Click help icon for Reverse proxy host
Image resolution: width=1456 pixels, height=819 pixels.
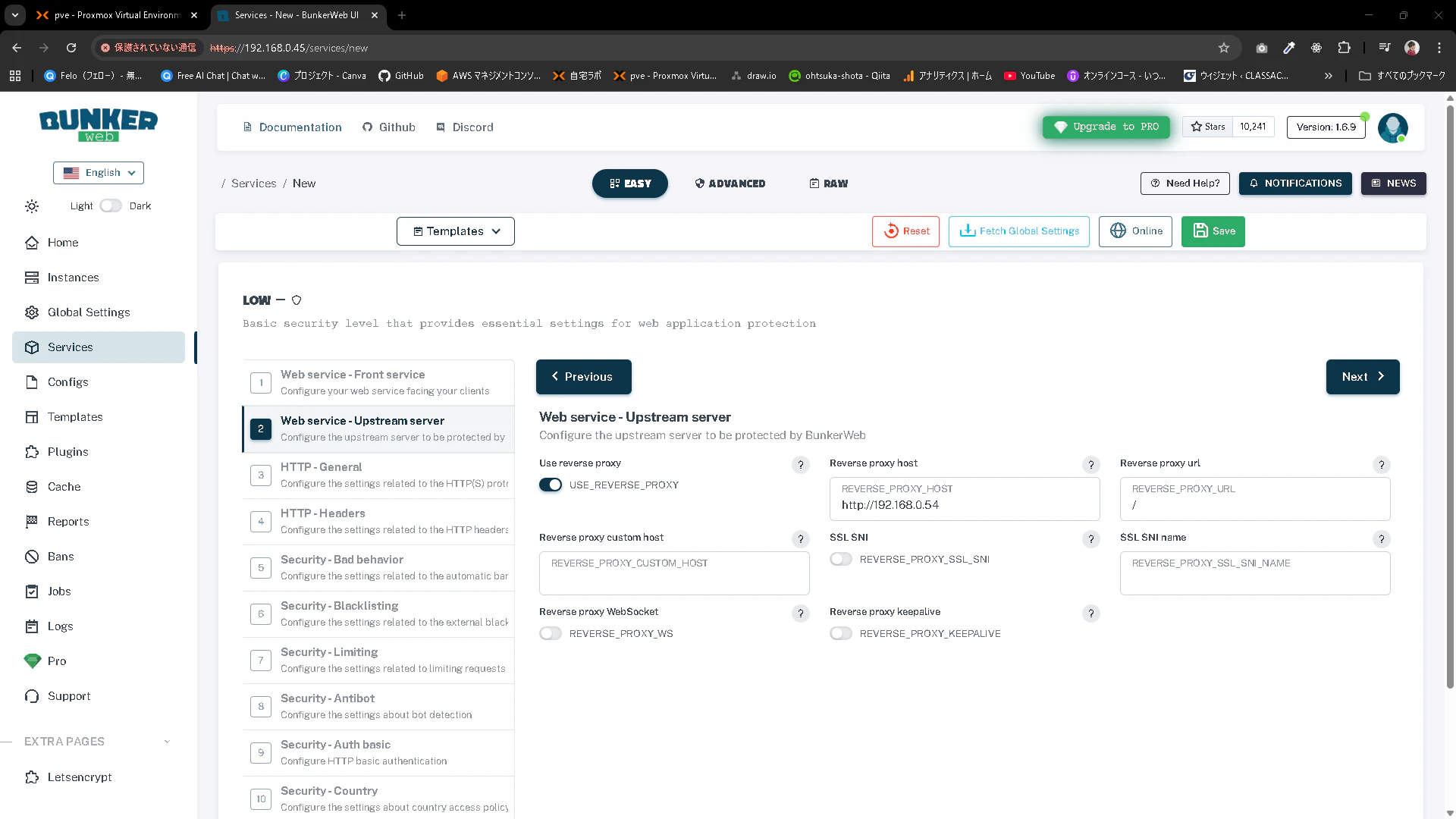click(1091, 465)
